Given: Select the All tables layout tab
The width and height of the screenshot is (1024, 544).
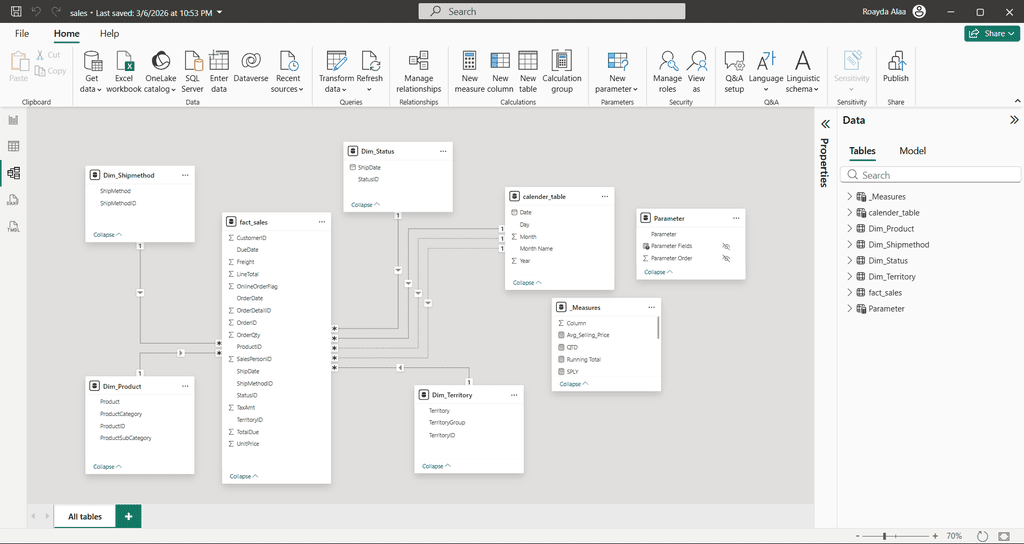Looking at the screenshot, I should (85, 517).
